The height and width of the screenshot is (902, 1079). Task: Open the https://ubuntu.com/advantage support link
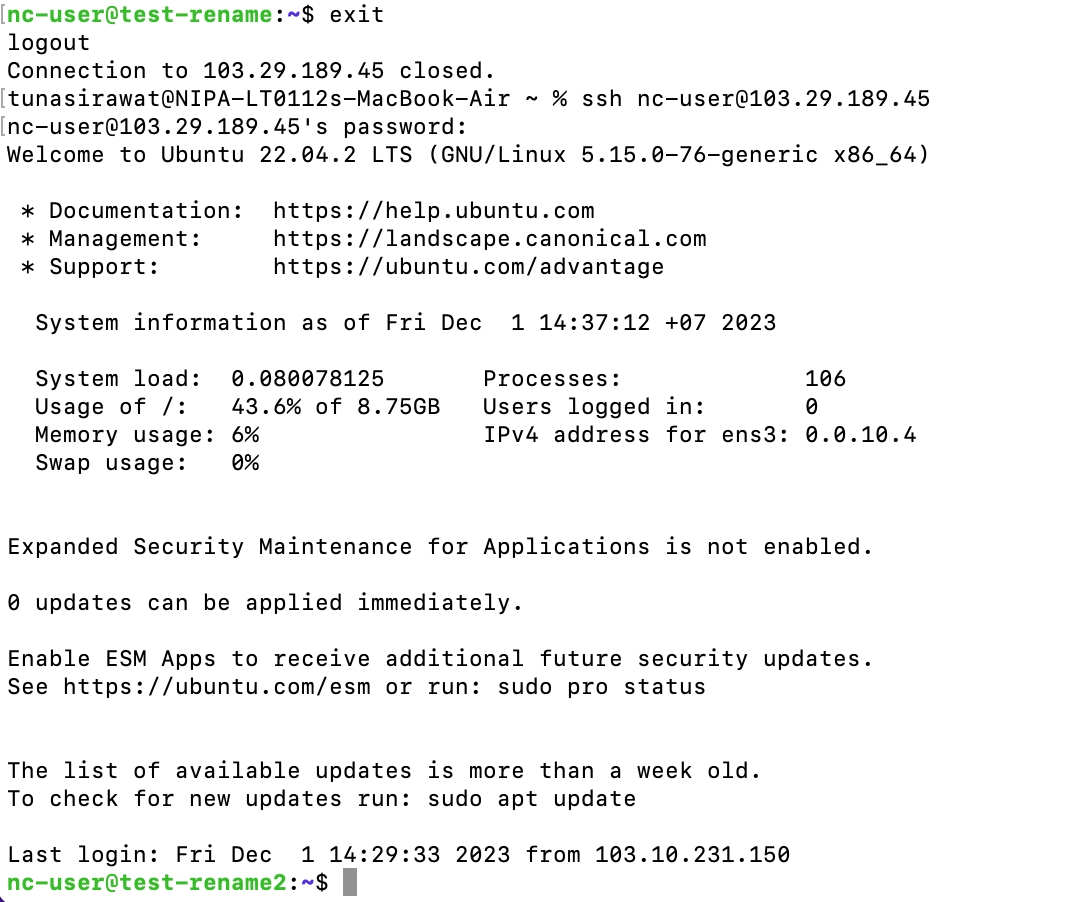point(468,267)
